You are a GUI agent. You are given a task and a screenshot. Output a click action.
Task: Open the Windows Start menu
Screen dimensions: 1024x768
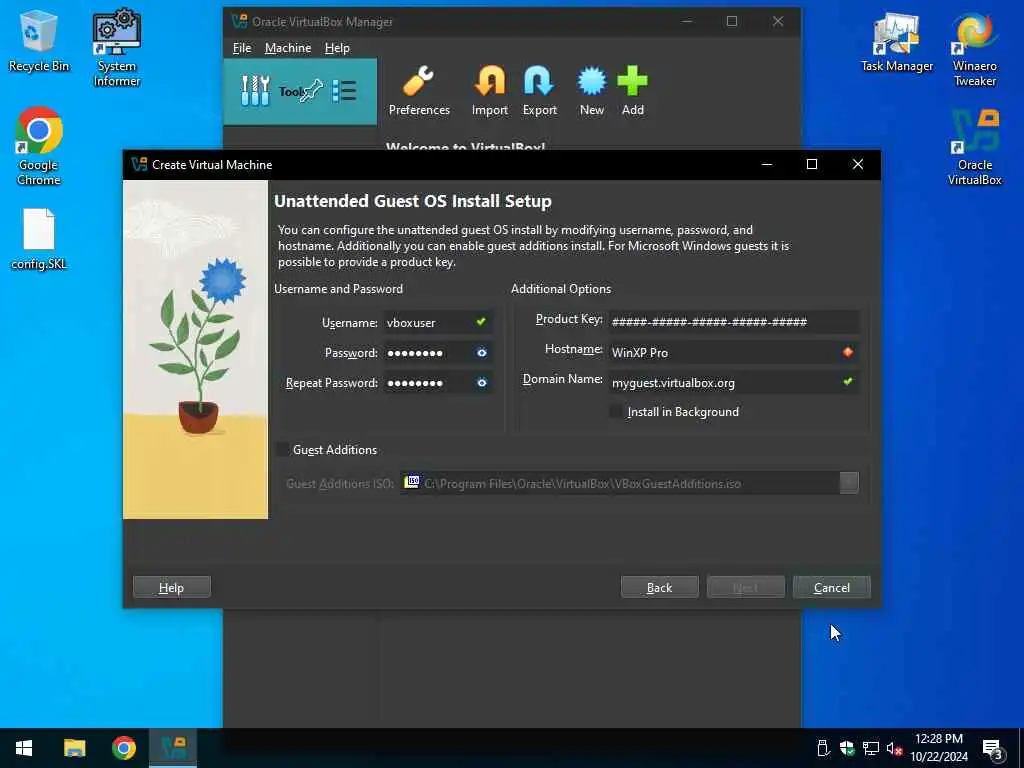(24, 748)
